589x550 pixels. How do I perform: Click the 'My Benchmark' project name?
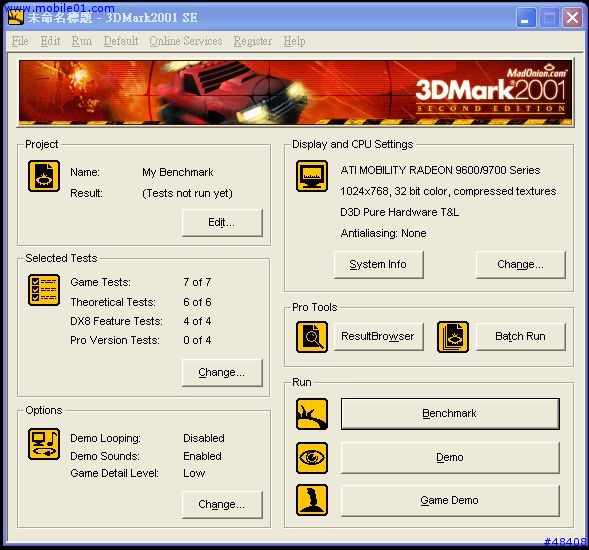(x=178, y=172)
